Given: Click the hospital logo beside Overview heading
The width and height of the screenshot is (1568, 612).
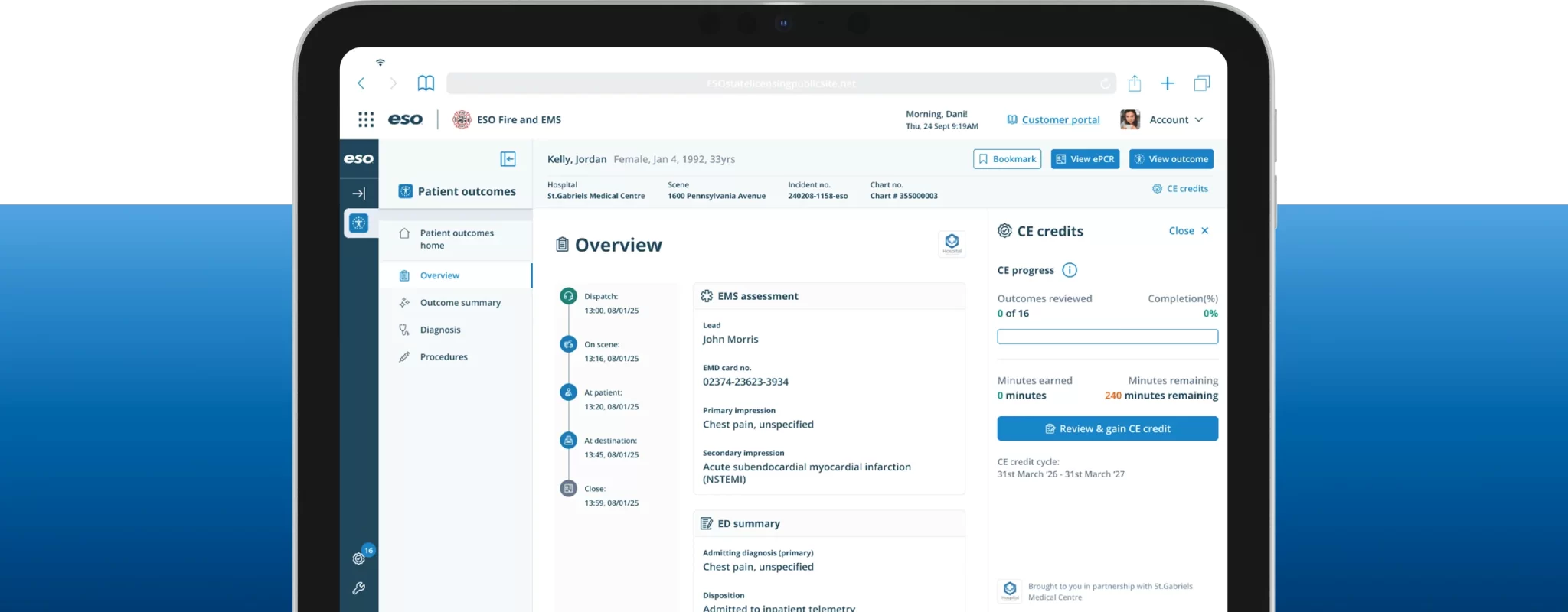Looking at the screenshot, I should (x=952, y=243).
